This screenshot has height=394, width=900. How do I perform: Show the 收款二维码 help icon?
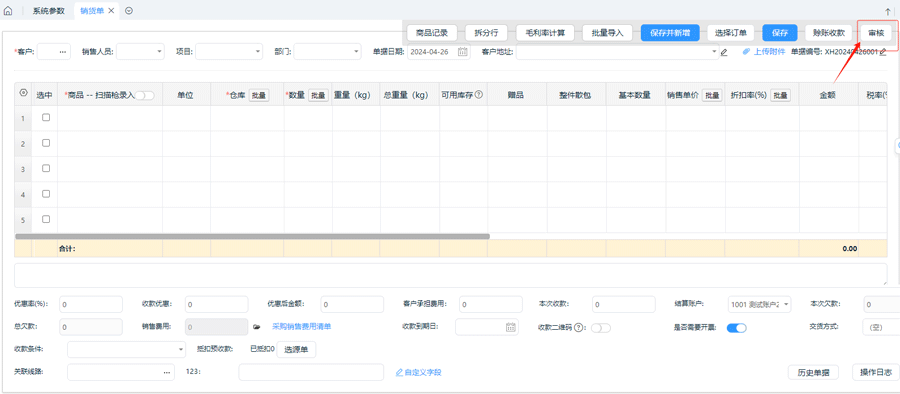tap(578, 327)
